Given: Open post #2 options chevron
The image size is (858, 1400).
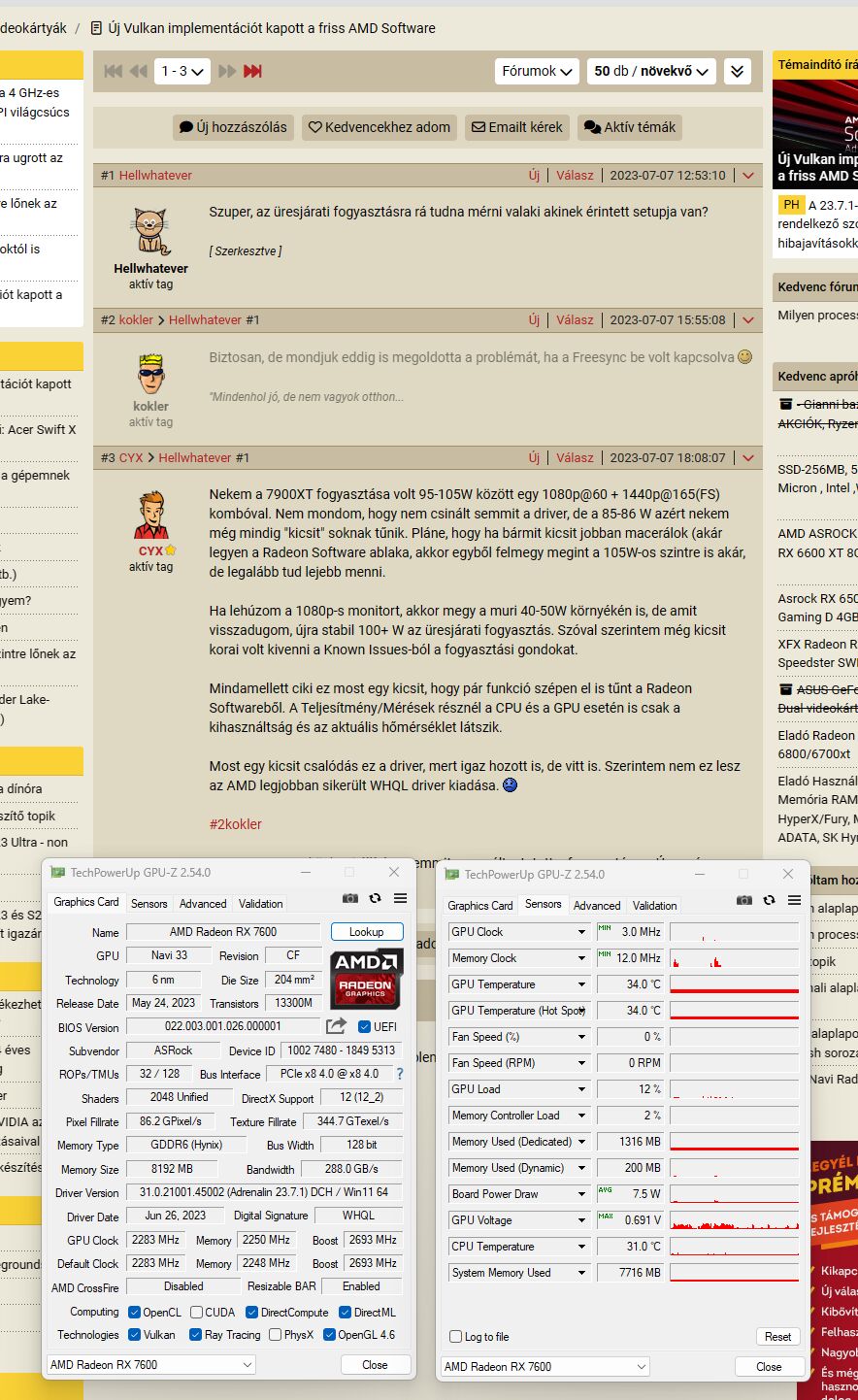Looking at the screenshot, I should pyautogui.click(x=748, y=320).
